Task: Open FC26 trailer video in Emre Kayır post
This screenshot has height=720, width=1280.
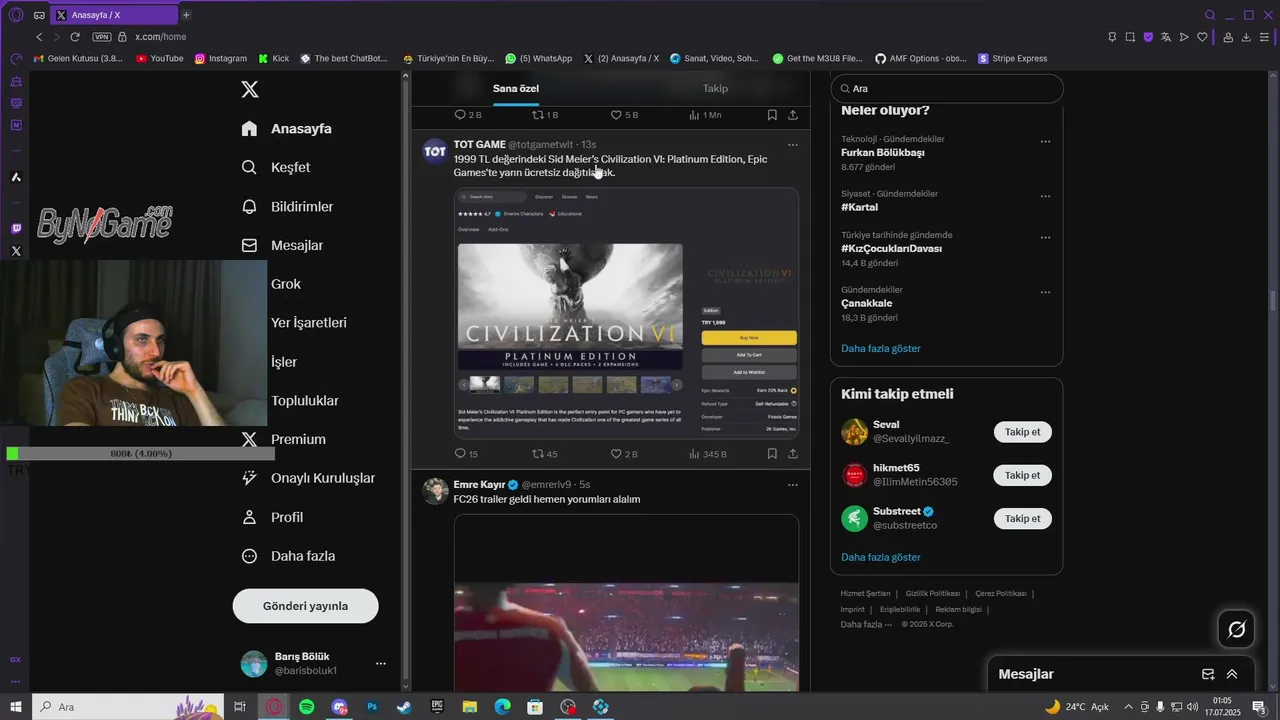Action: tap(626, 602)
